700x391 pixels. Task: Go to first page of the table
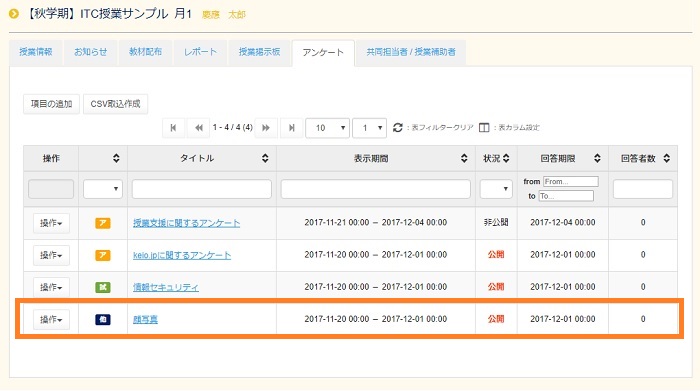tap(173, 128)
